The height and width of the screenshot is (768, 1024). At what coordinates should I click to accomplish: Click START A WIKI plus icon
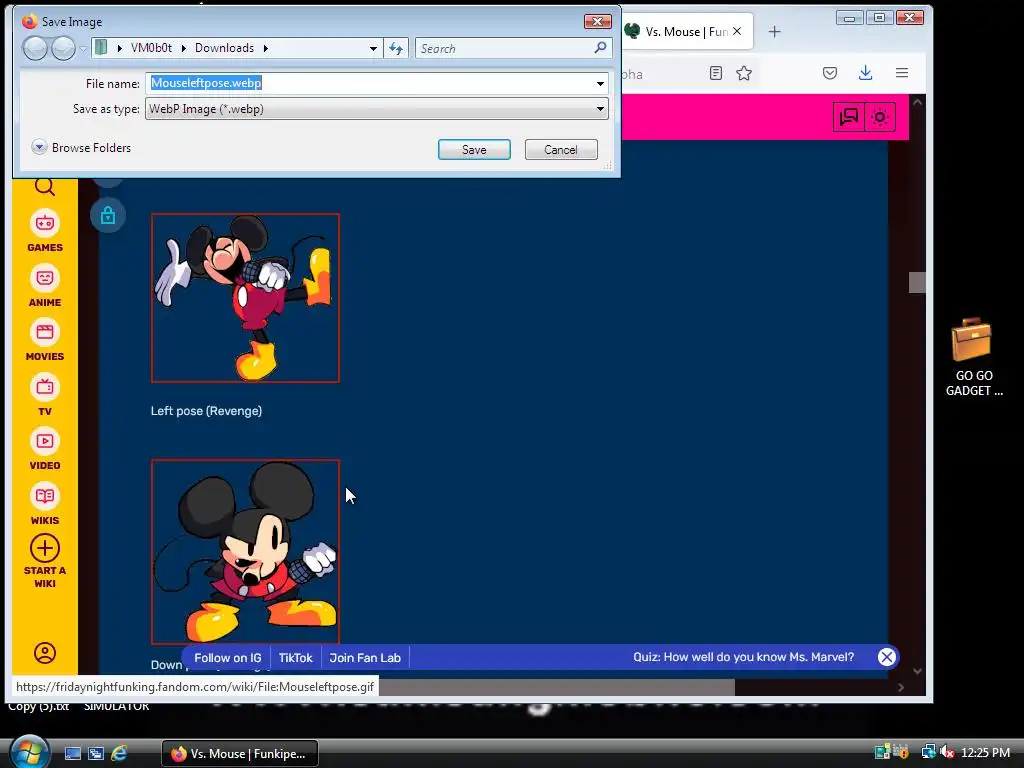[44, 548]
